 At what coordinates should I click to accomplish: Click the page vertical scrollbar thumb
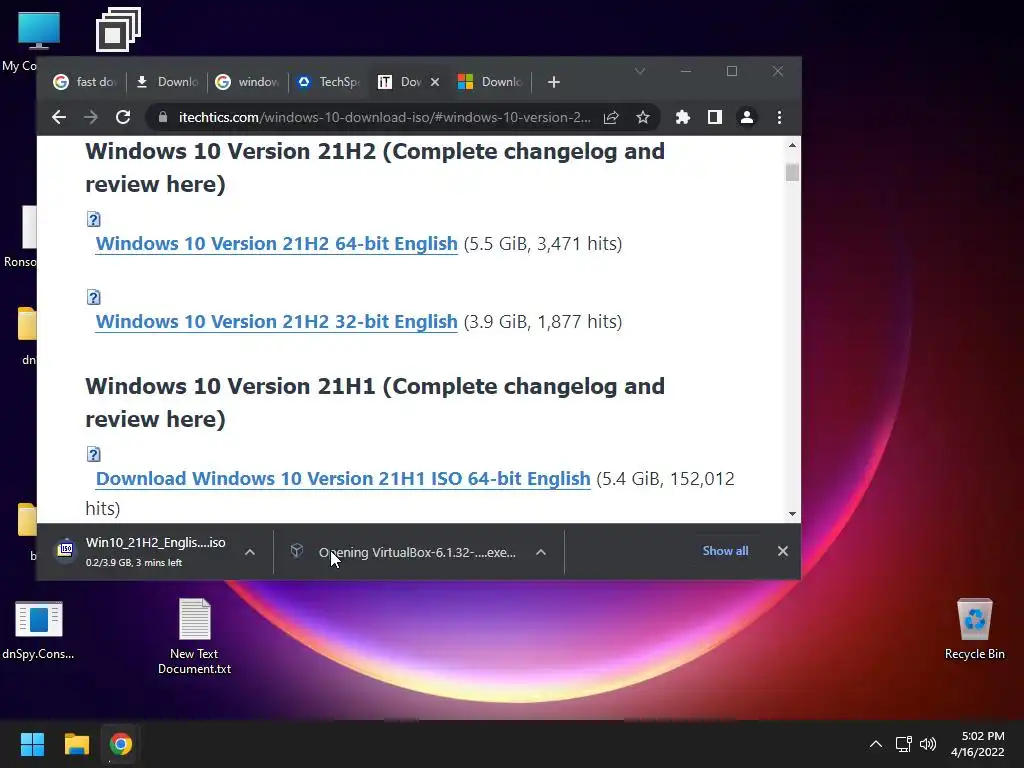(792, 172)
